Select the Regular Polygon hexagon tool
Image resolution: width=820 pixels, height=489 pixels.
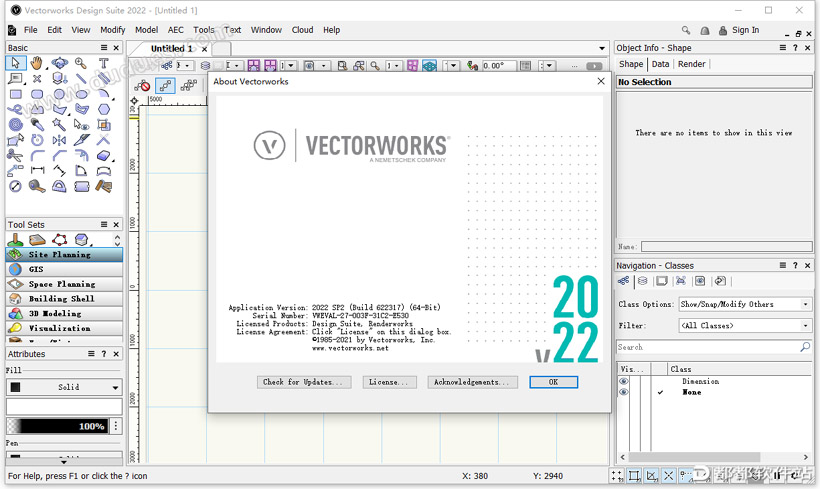[104, 109]
